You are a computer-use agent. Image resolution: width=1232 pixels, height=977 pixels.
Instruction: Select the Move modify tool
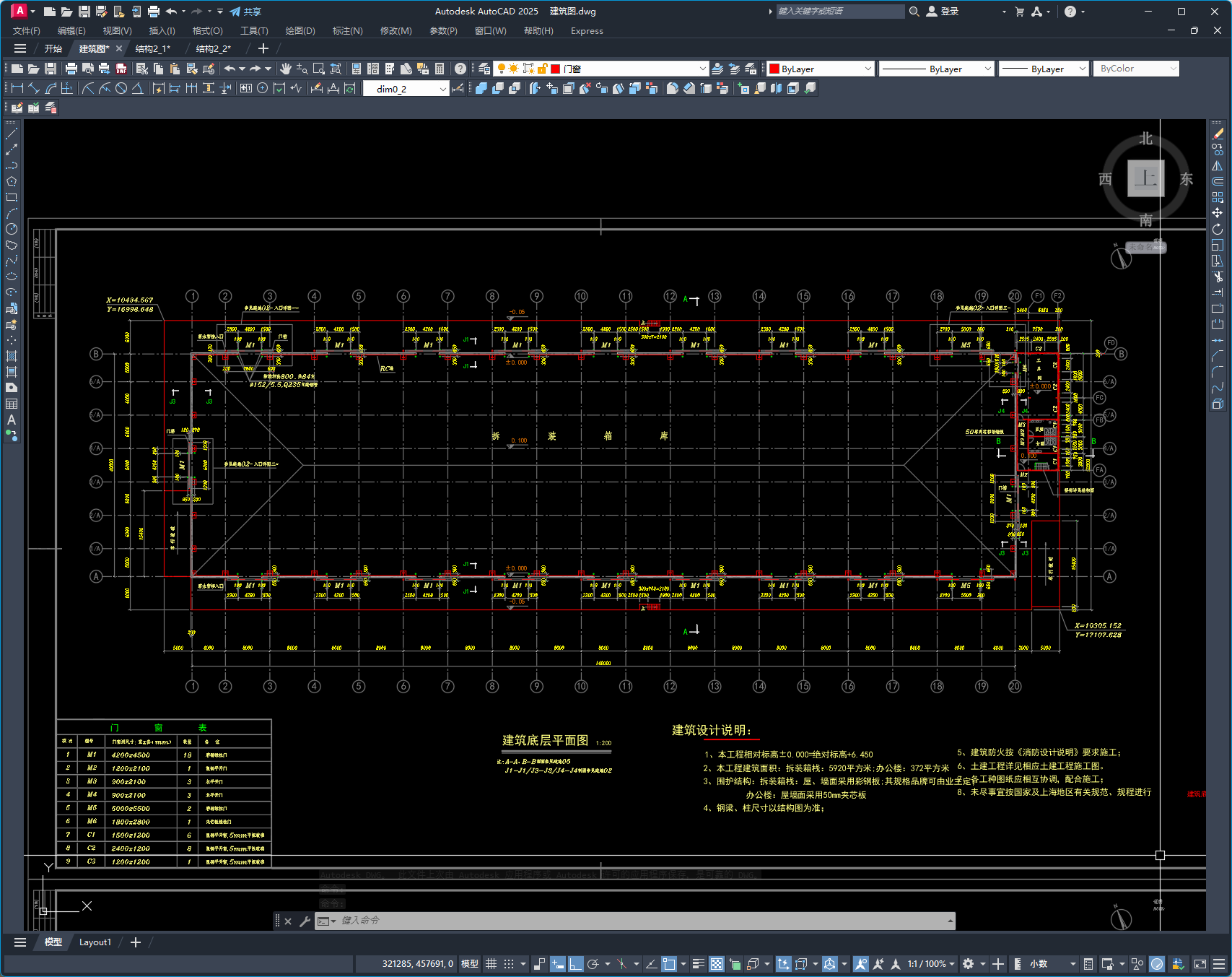click(x=1218, y=213)
